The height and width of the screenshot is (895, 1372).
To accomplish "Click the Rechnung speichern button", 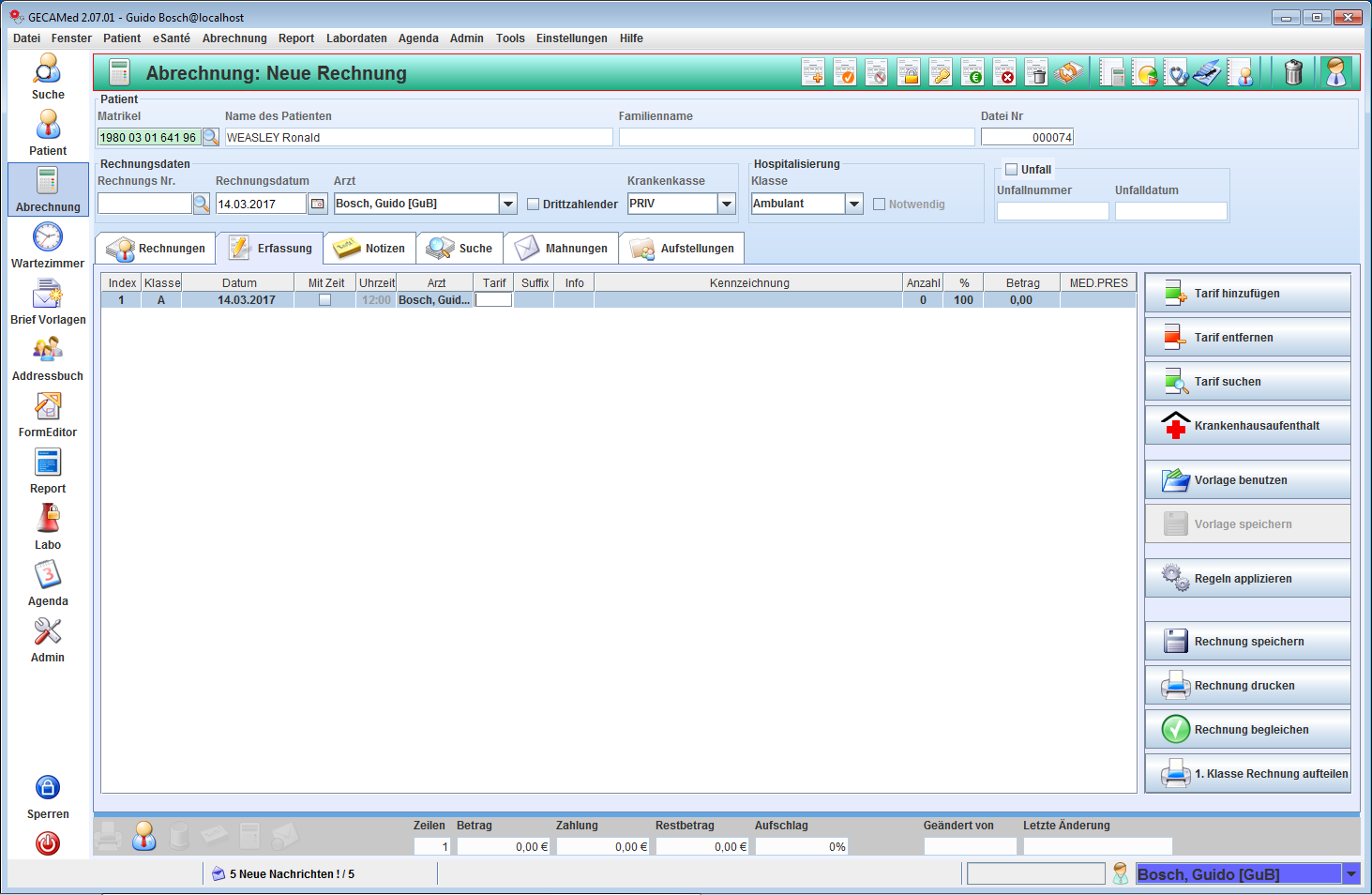I will (1247, 642).
